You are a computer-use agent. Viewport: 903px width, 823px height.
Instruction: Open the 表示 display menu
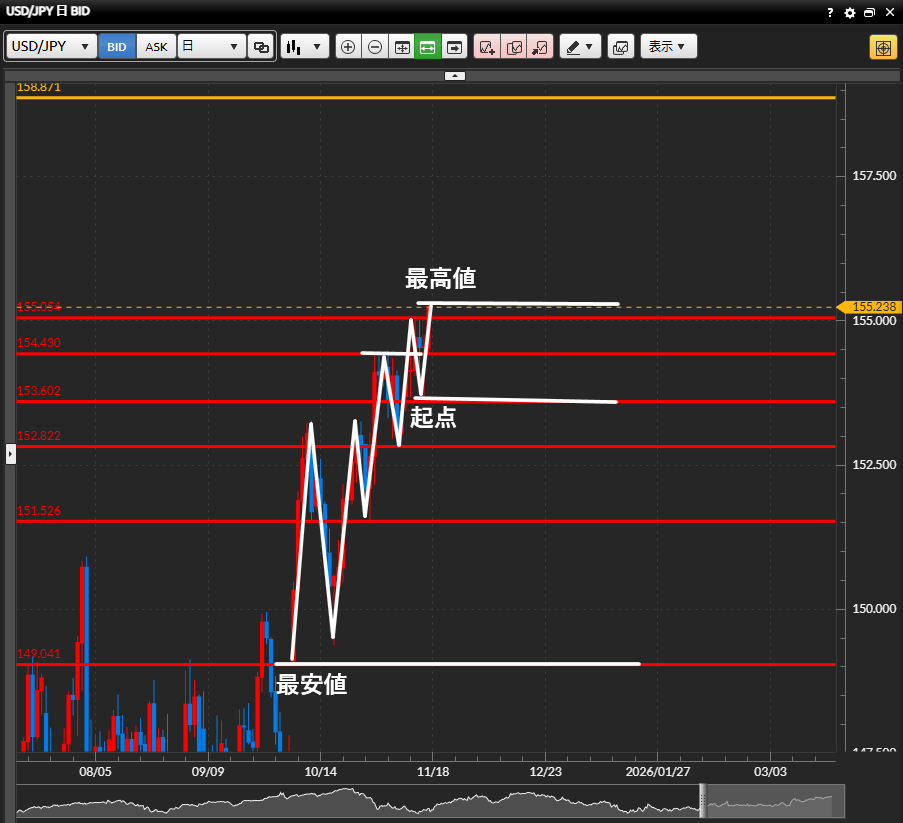click(x=668, y=47)
